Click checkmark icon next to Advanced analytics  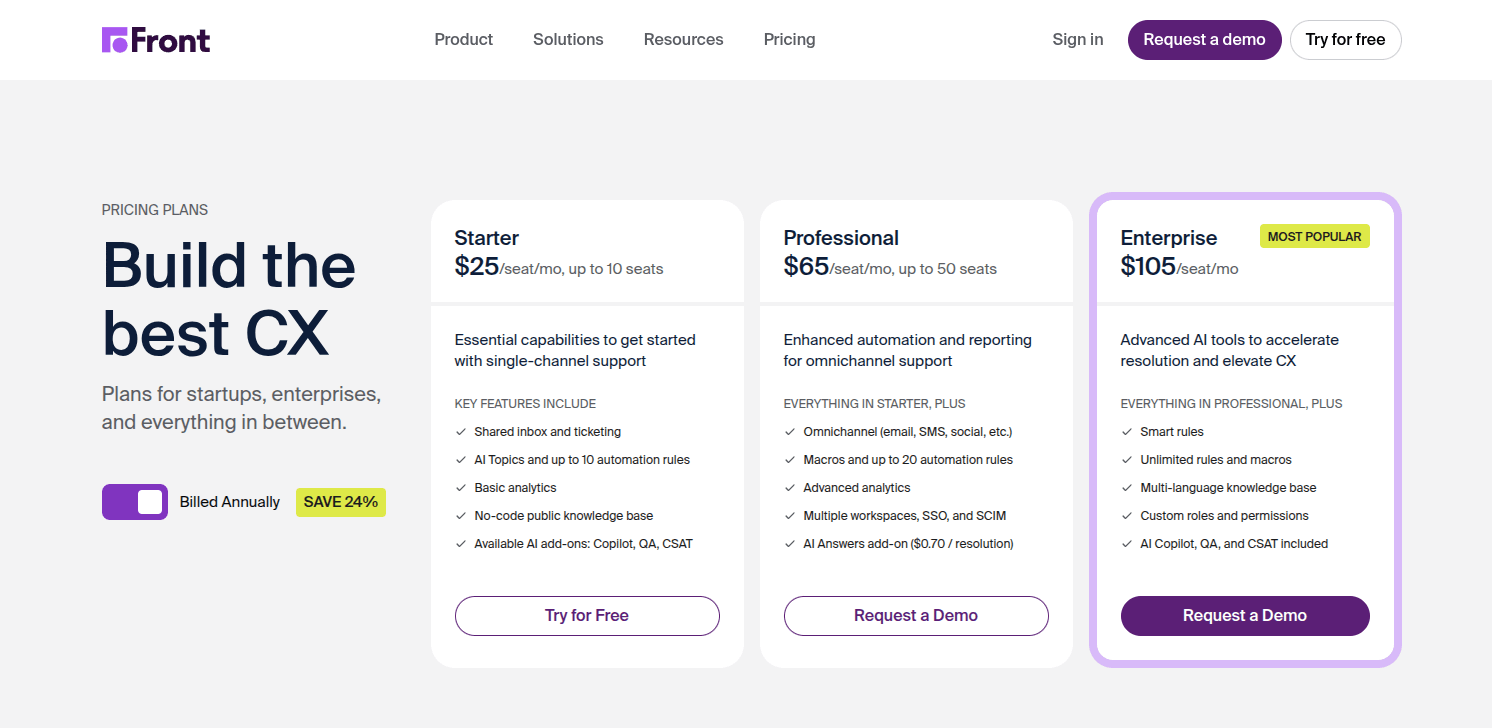tap(790, 488)
